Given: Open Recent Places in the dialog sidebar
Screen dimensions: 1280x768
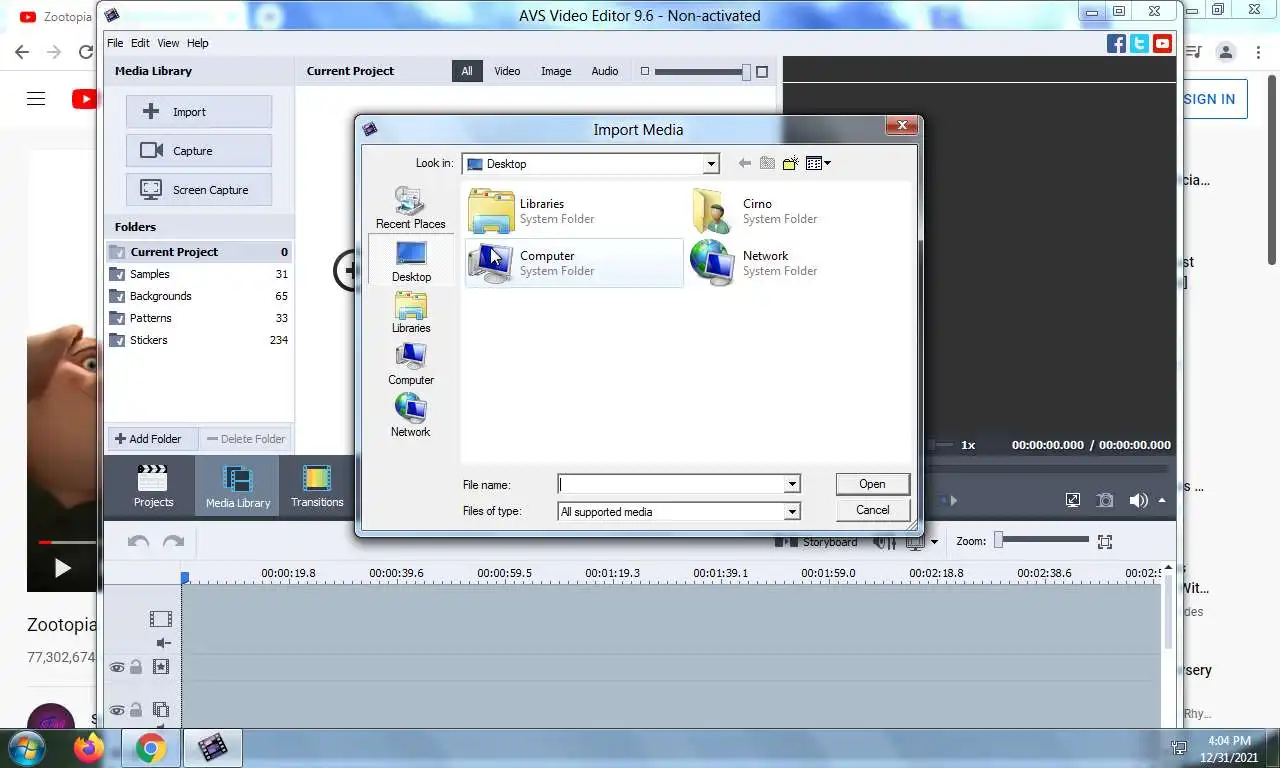Looking at the screenshot, I should tap(410, 208).
